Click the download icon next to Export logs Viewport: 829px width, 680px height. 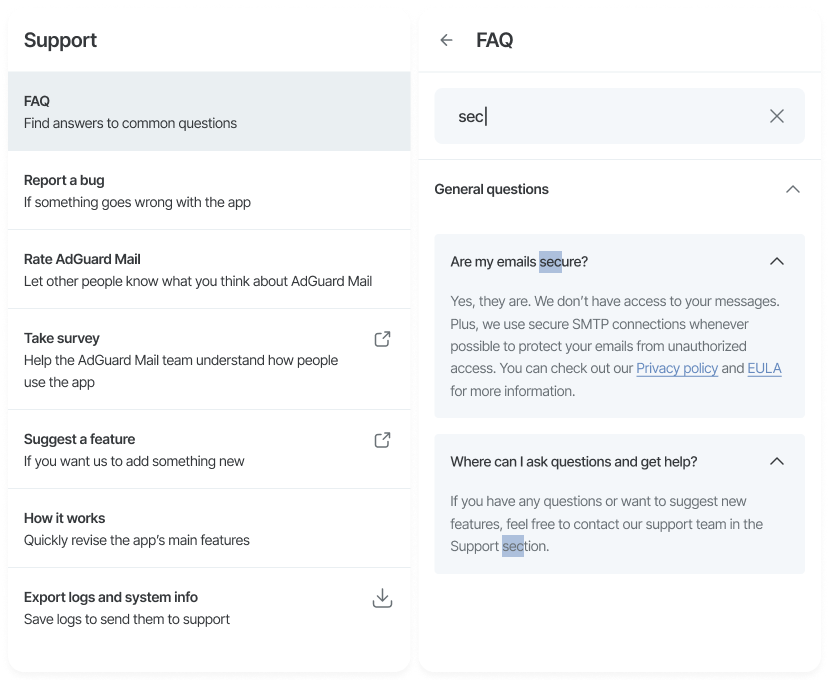click(382, 598)
